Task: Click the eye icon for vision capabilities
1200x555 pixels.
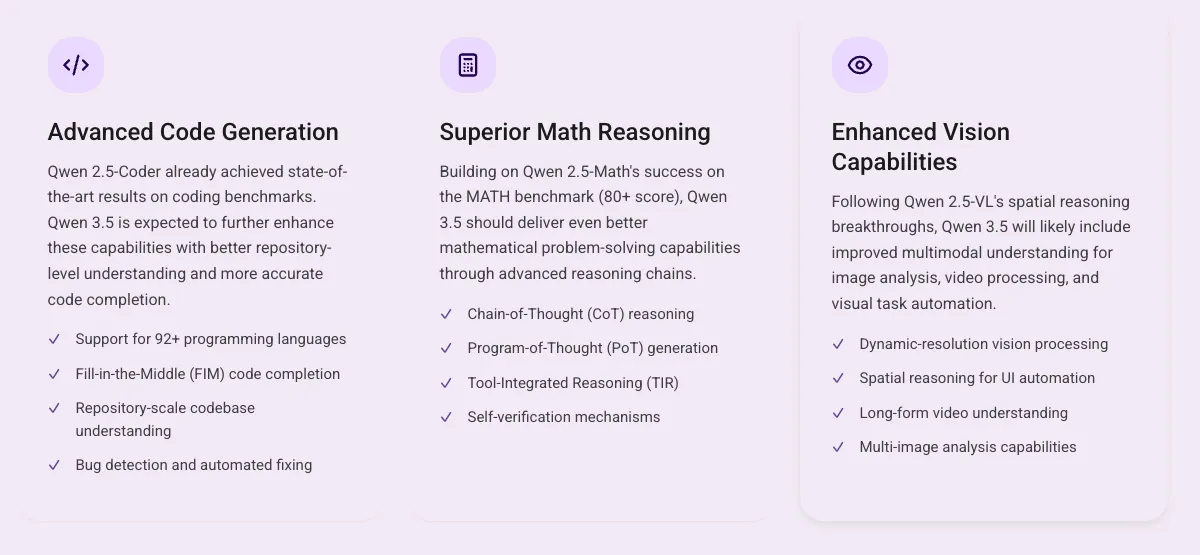Action: pyautogui.click(x=860, y=65)
